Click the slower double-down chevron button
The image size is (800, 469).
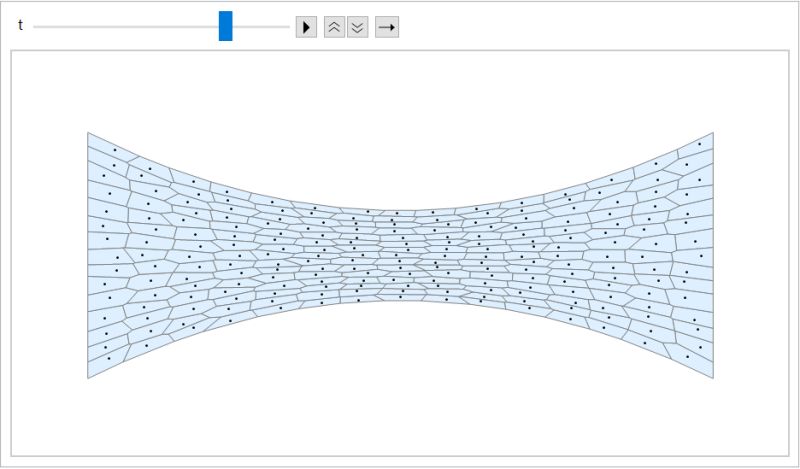pyautogui.click(x=358, y=27)
